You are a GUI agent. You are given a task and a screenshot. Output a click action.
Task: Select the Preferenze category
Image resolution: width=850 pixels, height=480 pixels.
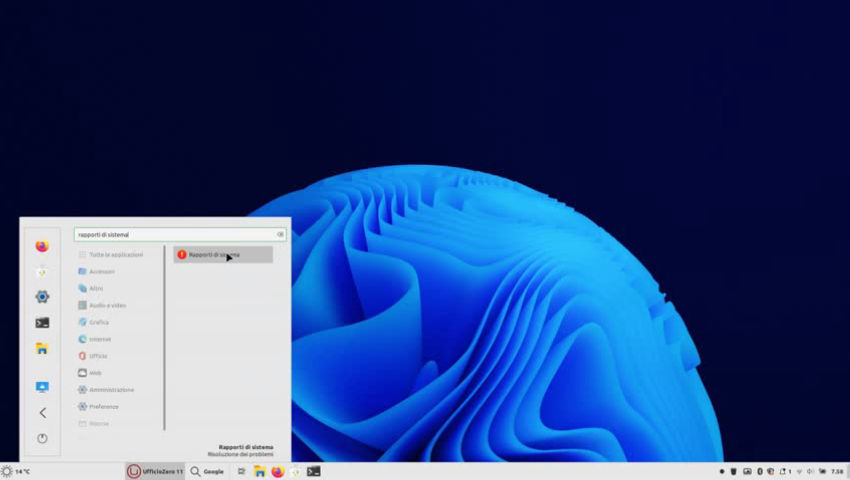pos(104,406)
